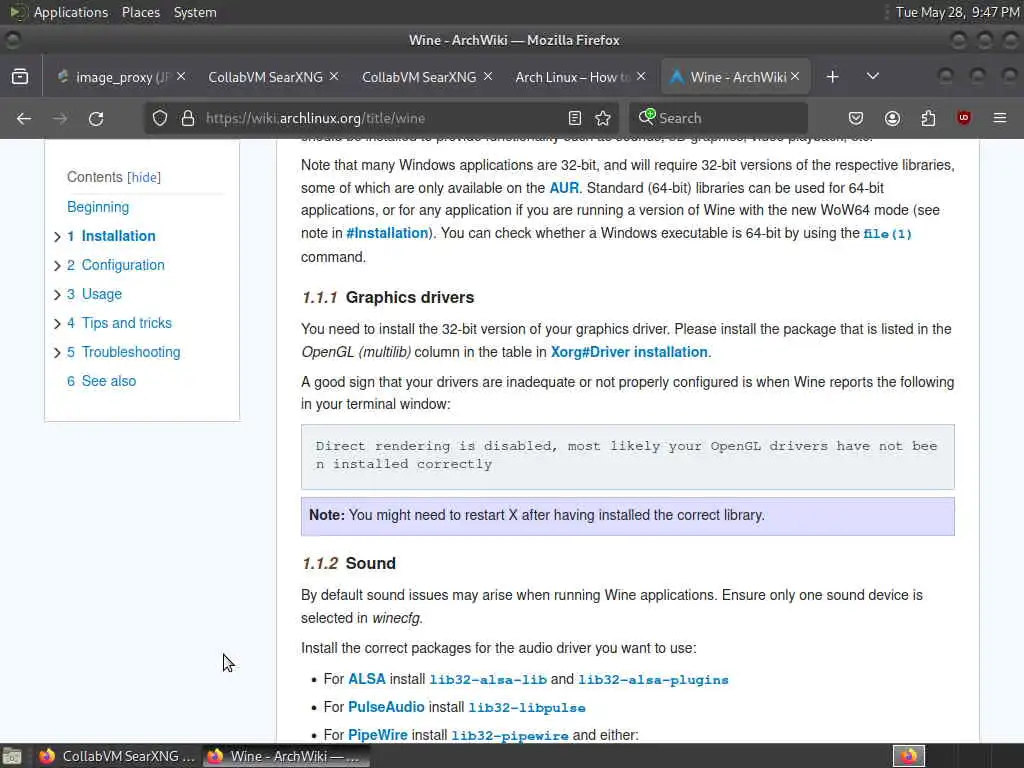Image resolution: width=1024 pixels, height=768 pixels.
Task: Open the Extensions puzzle icon
Action: click(928, 118)
